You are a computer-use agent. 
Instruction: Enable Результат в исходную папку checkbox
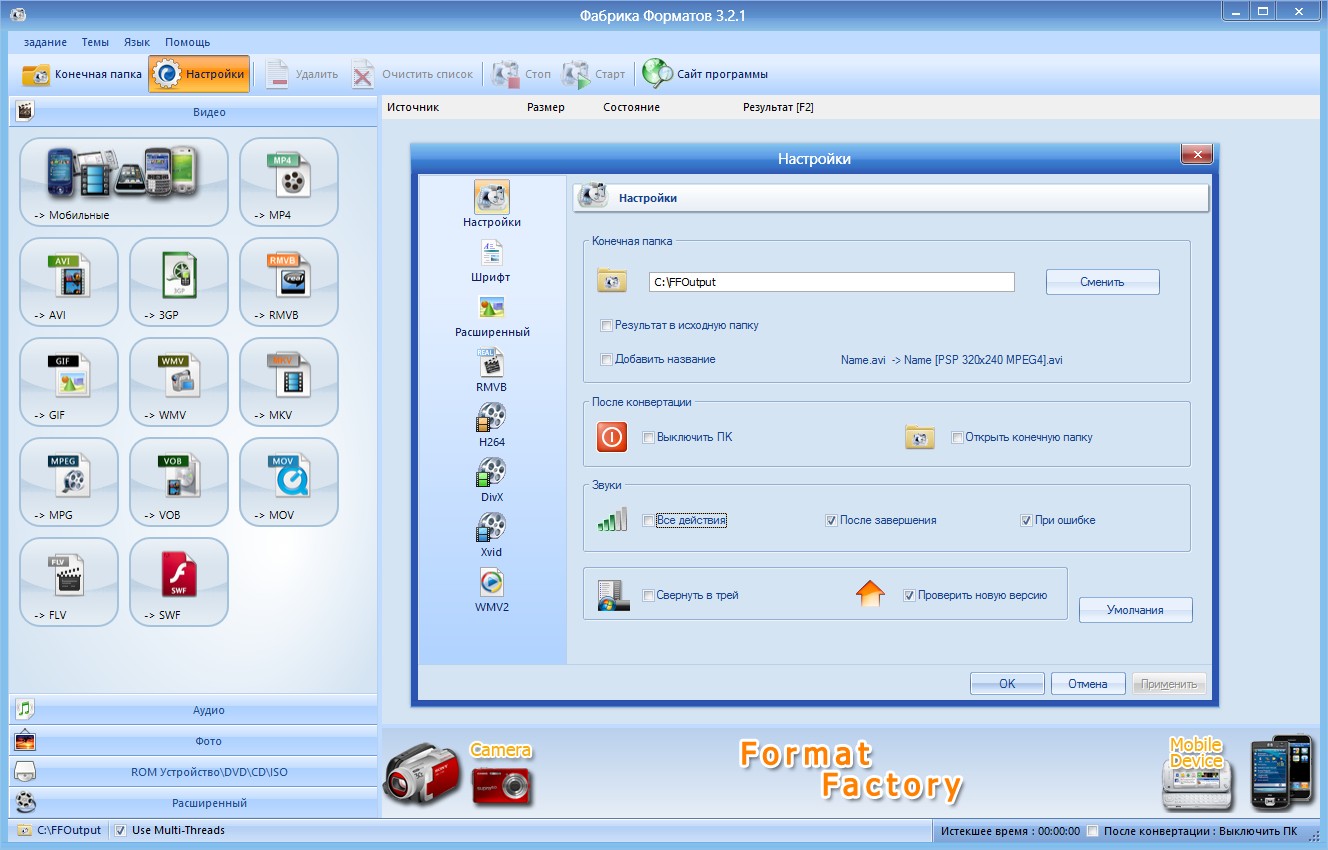(606, 325)
